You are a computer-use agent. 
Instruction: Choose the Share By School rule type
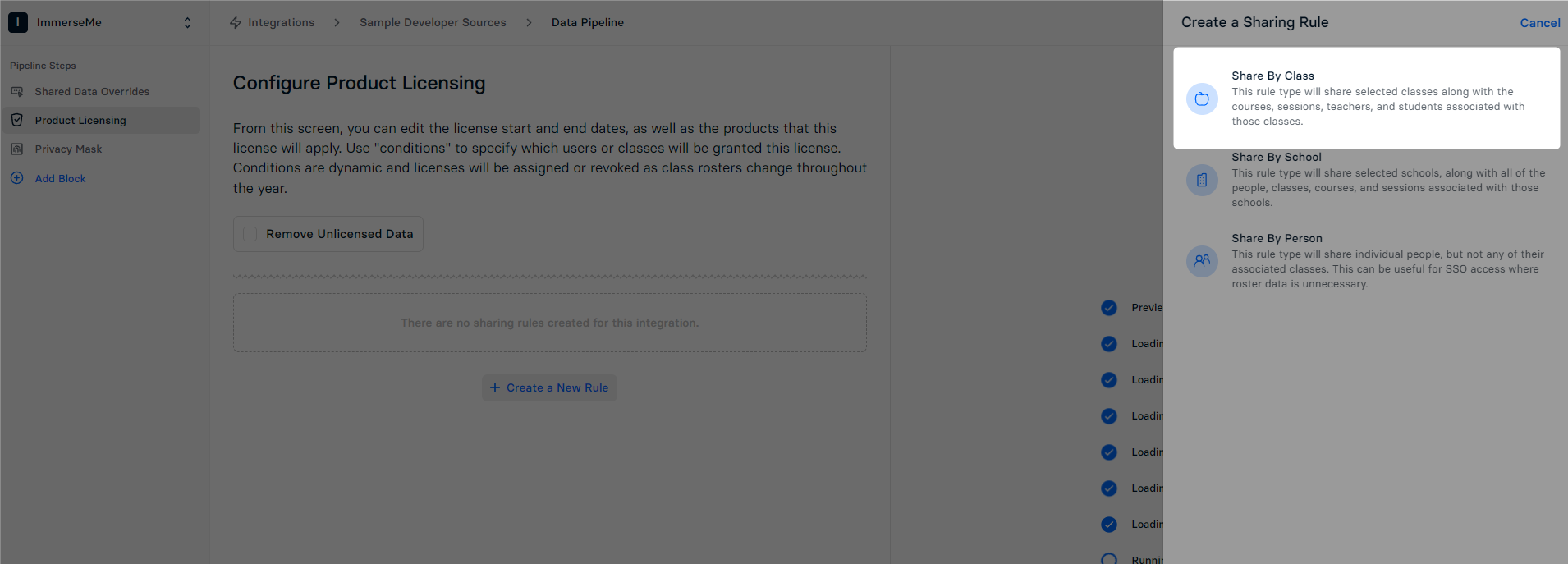click(1367, 179)
